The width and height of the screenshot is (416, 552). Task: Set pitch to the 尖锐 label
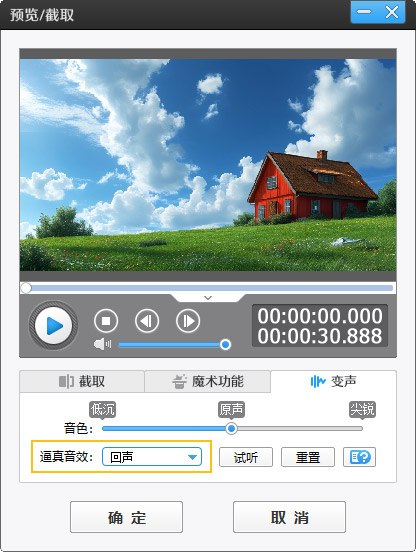pos(362,409)
